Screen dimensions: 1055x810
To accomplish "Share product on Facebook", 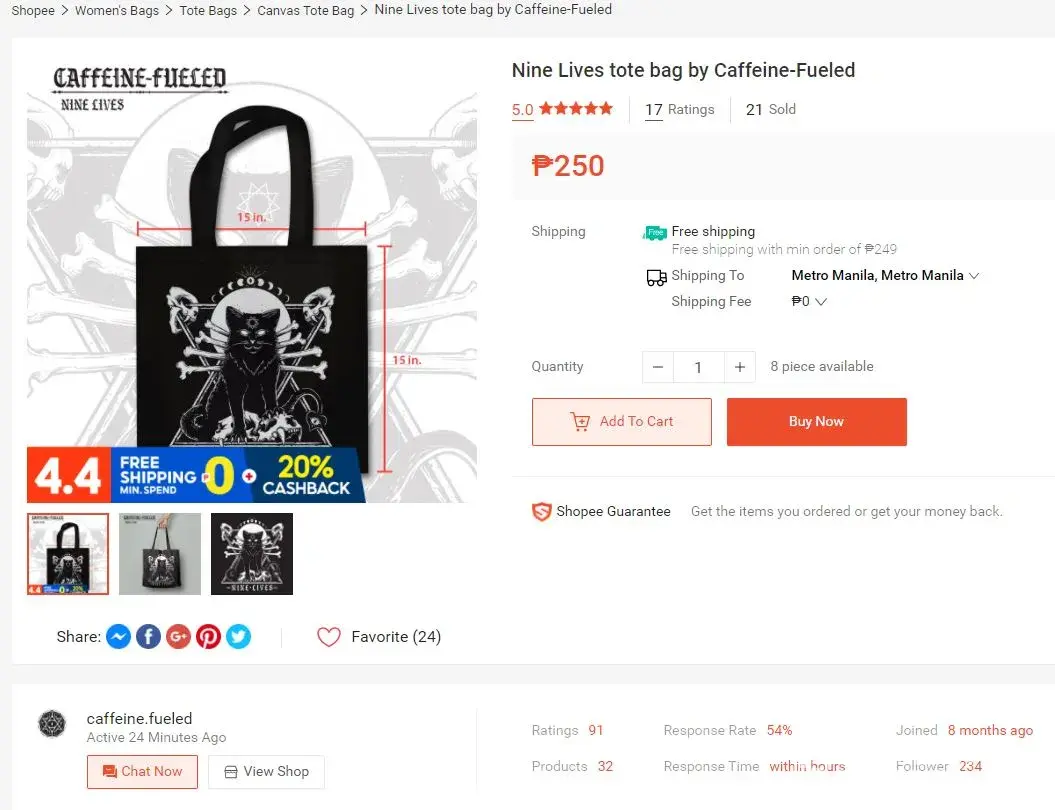I will (x=148, y=636).
